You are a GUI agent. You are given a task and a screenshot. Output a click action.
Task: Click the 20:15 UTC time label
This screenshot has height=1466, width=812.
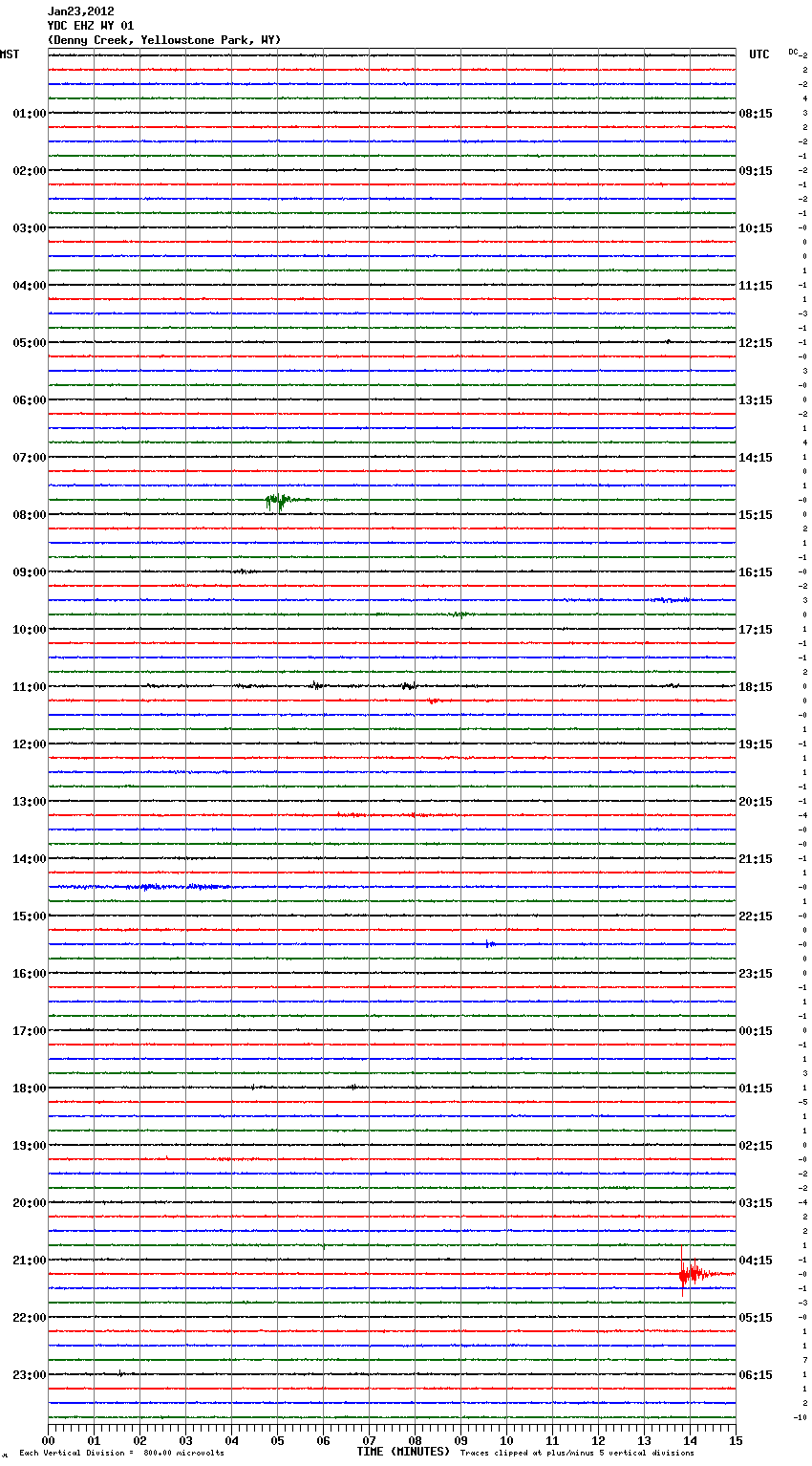point(756,802)
